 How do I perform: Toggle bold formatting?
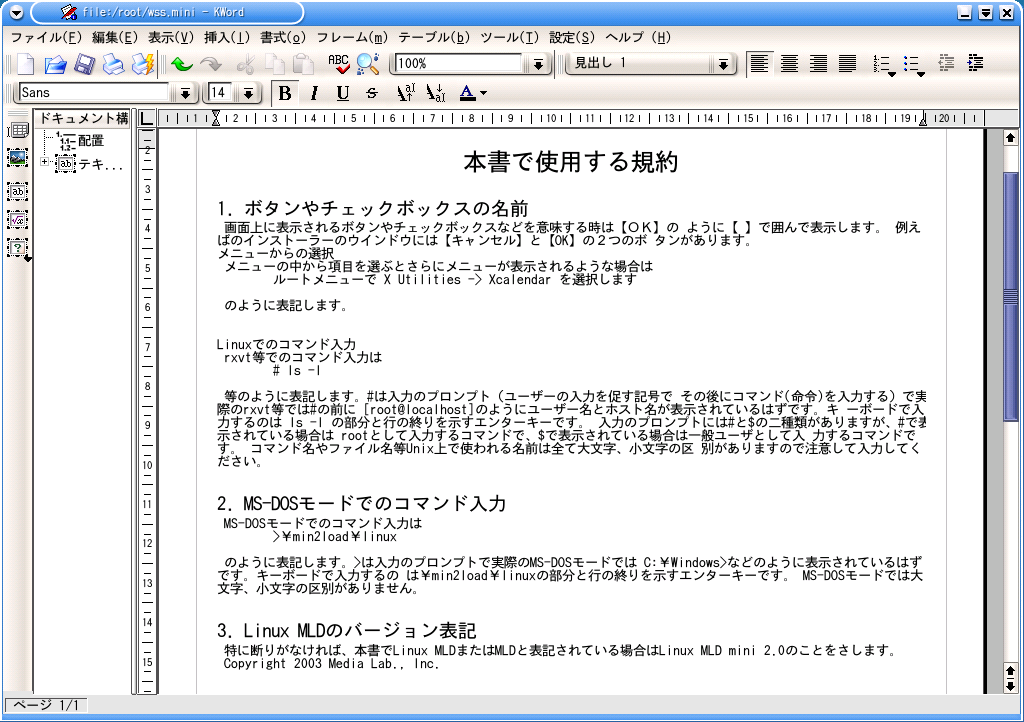click(x=285, y=93)
